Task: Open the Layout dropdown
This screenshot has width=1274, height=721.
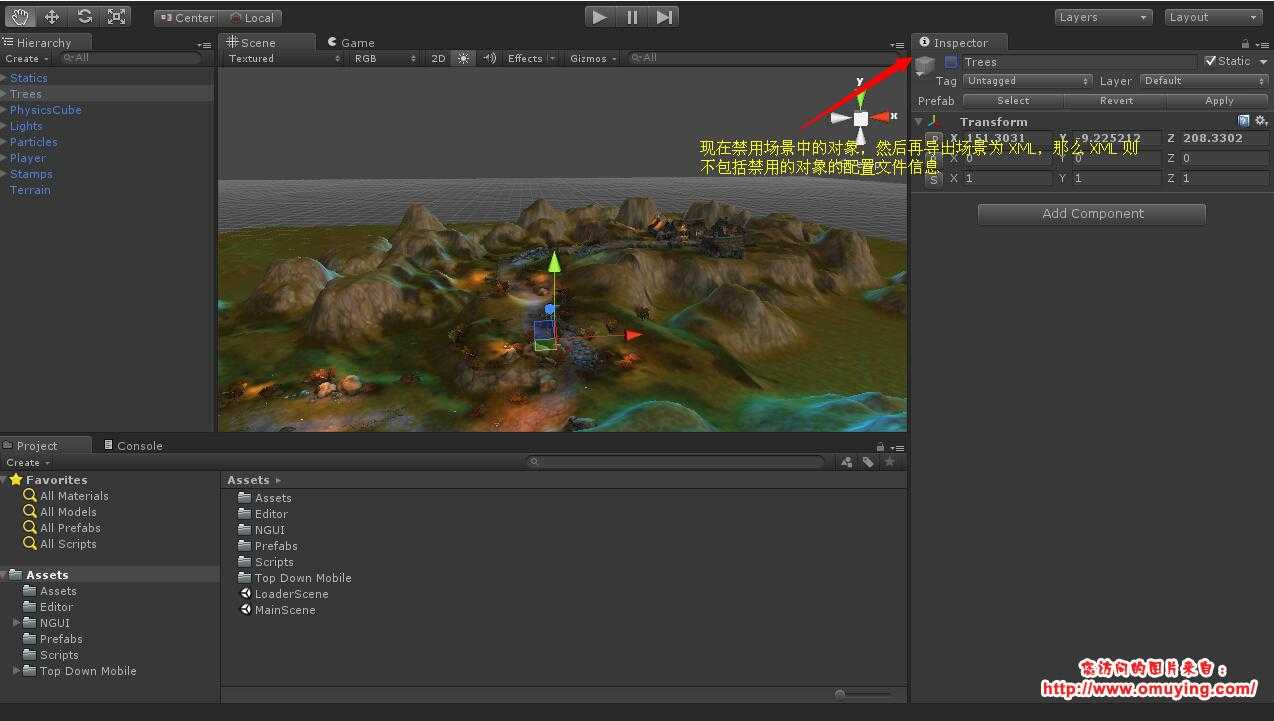Action: pyautogui.click(x=1213, y=17)
